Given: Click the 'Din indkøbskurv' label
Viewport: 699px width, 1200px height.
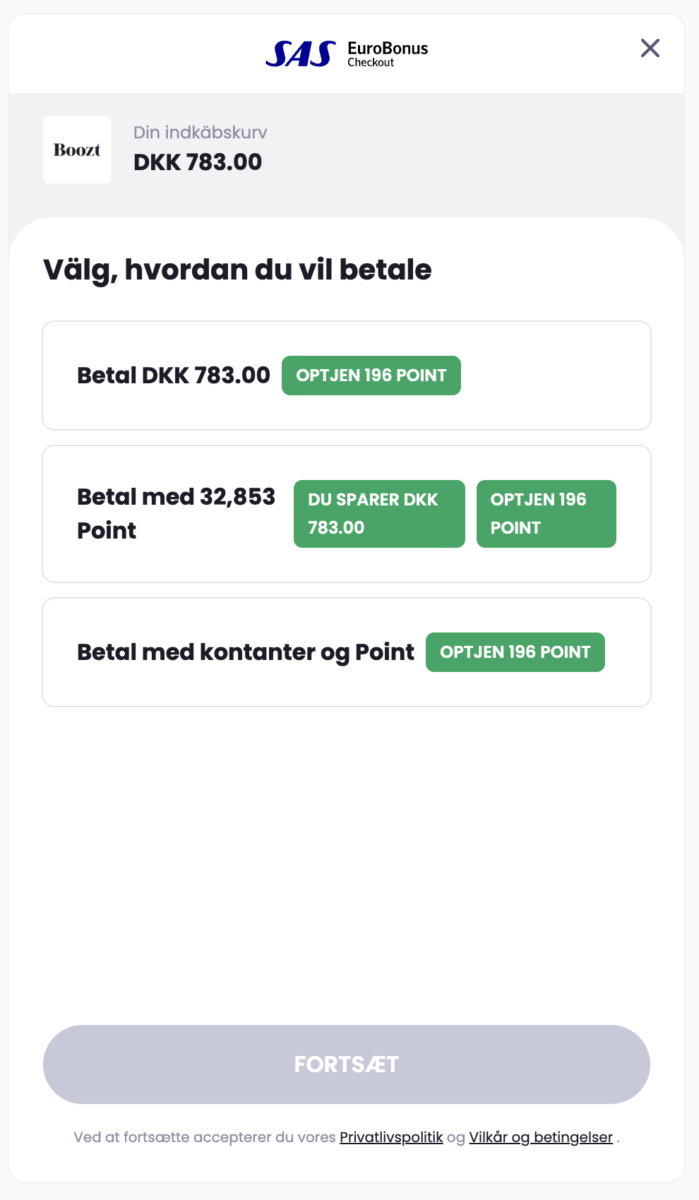Looking at the screenshot, I should (200, 132).
